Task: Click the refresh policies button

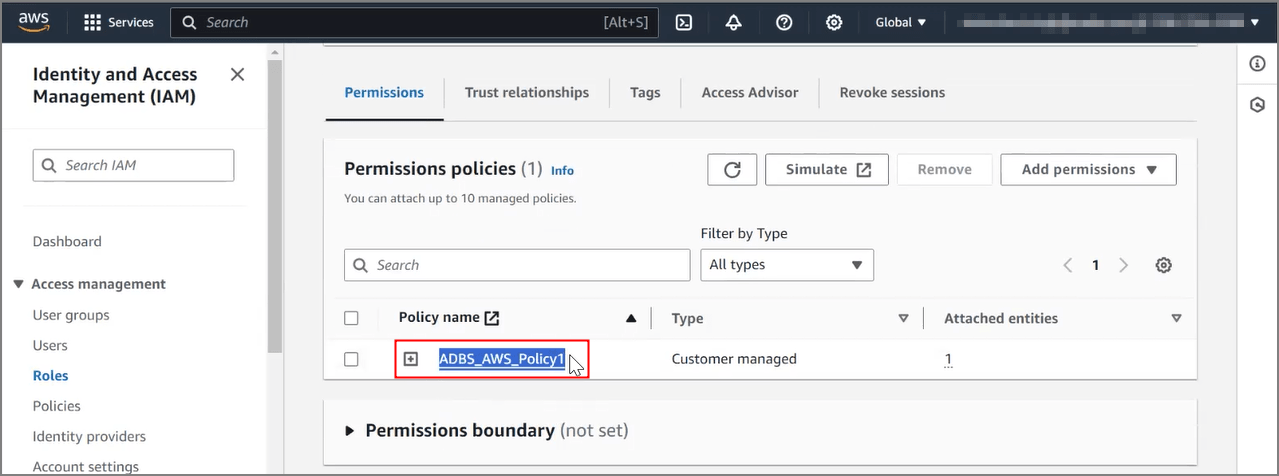Action: click(732, 170)
